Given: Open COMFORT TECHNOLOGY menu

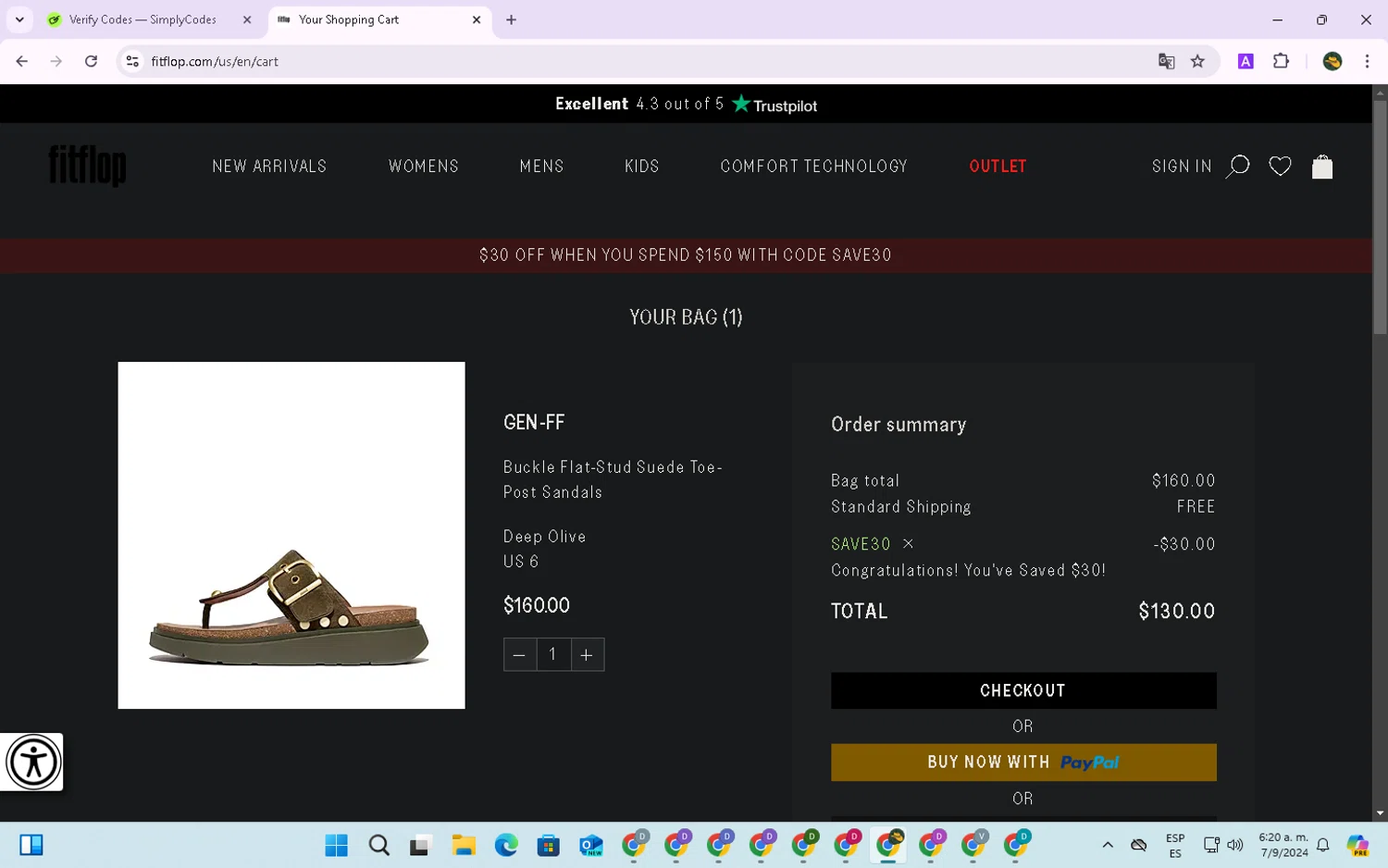Looking at the screenshot, I should click(813, 167).
